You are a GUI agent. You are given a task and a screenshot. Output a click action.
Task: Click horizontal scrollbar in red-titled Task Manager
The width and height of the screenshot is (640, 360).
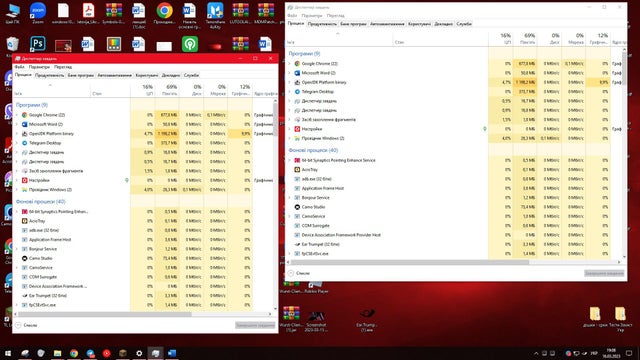(104, 314)
